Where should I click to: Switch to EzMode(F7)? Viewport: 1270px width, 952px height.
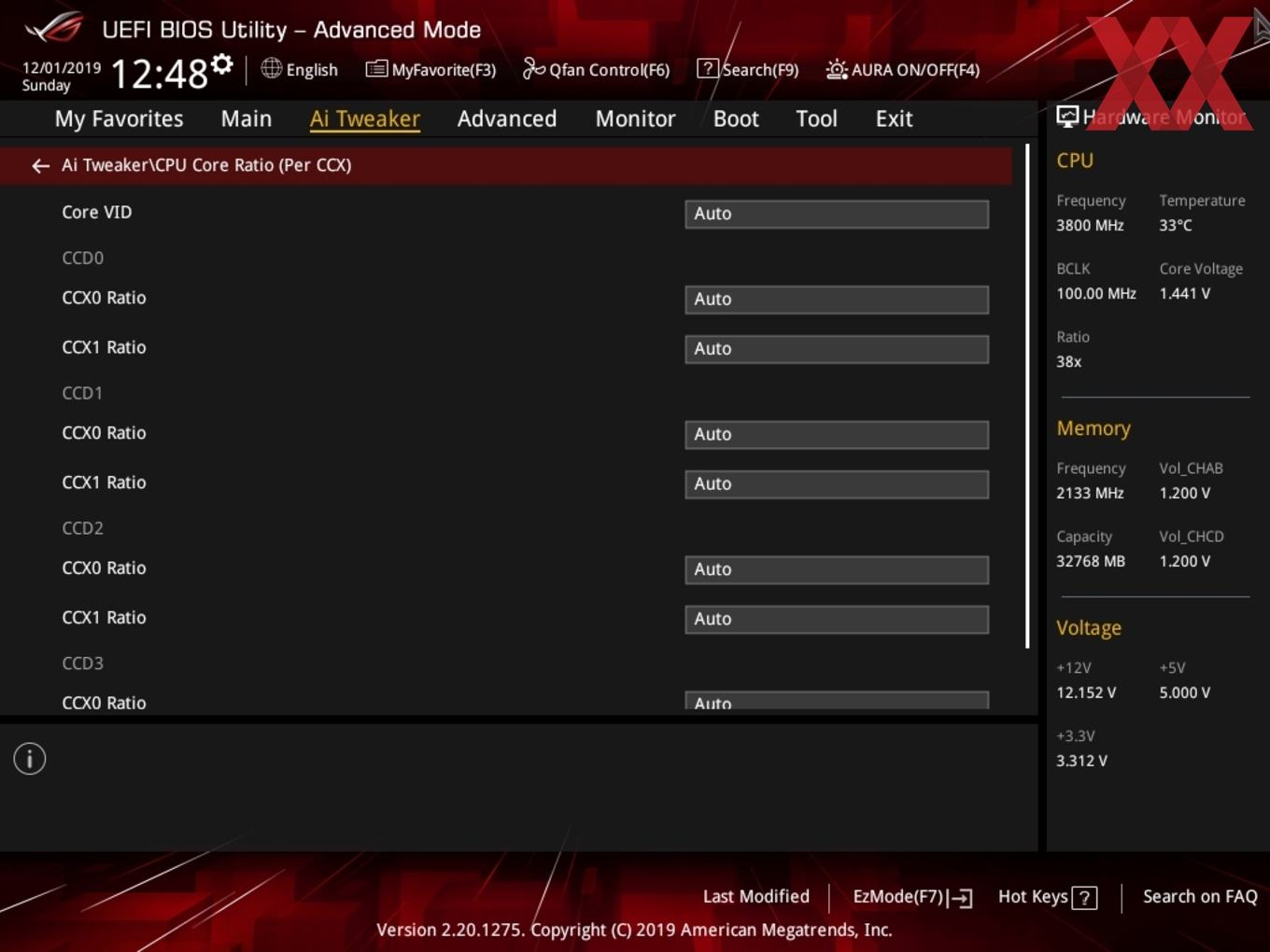(912, 897)
